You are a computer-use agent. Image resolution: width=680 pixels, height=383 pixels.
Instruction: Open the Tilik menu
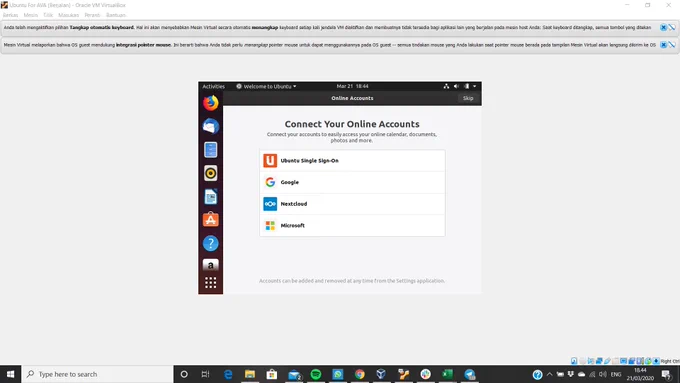pos(48,15)
